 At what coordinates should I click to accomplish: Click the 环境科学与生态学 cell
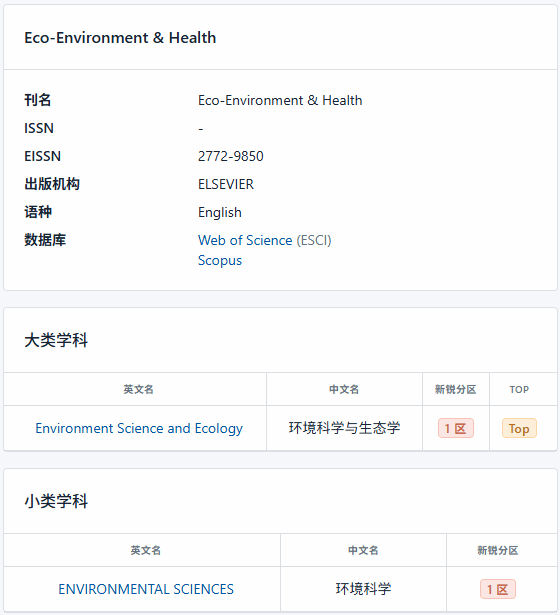pos(344,428)
